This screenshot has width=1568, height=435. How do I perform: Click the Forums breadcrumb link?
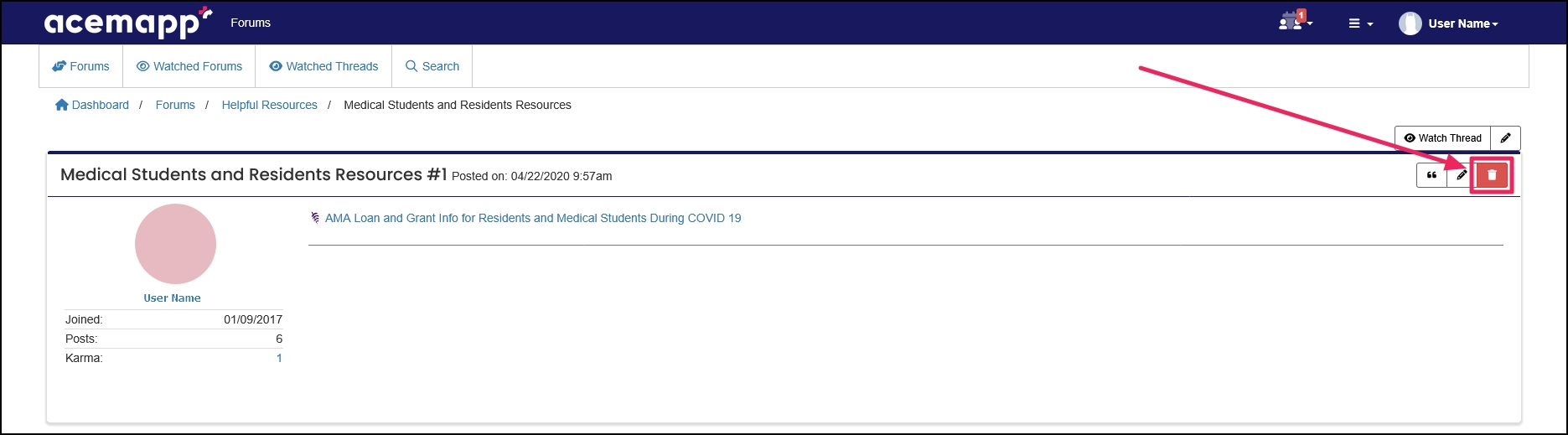[175, 105]
